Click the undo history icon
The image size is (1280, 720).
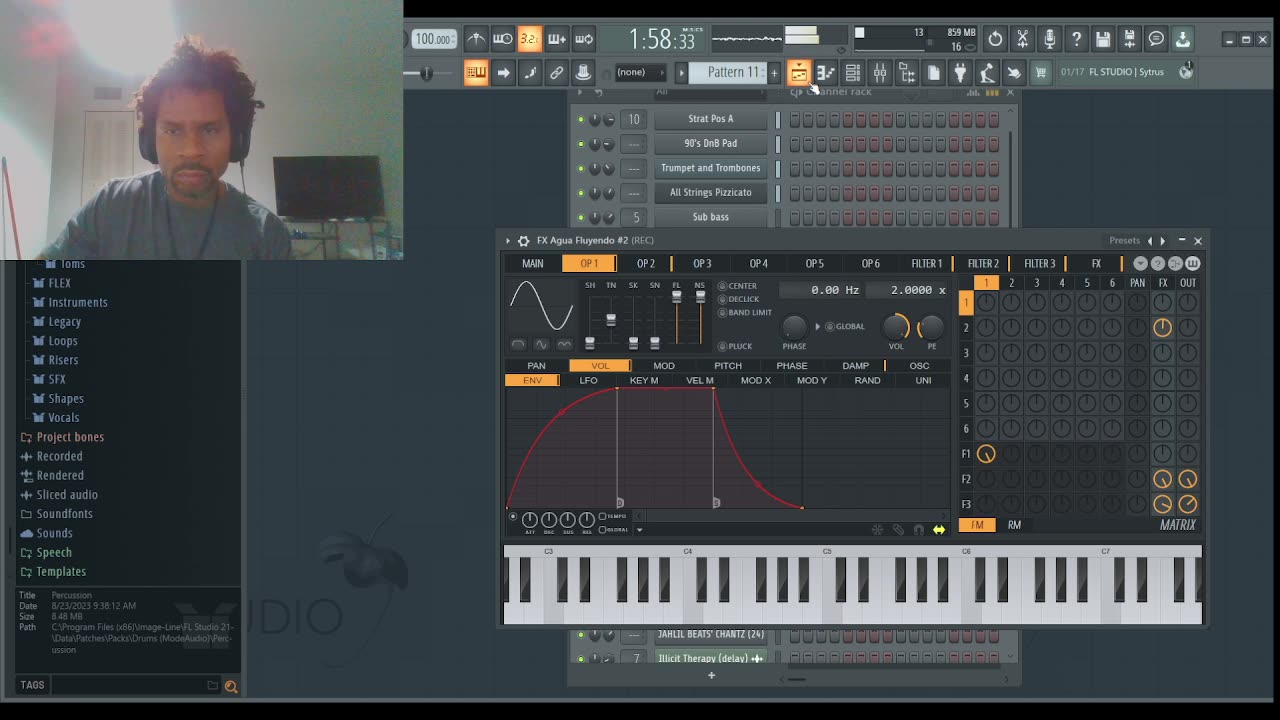click(x=995, y=39)
